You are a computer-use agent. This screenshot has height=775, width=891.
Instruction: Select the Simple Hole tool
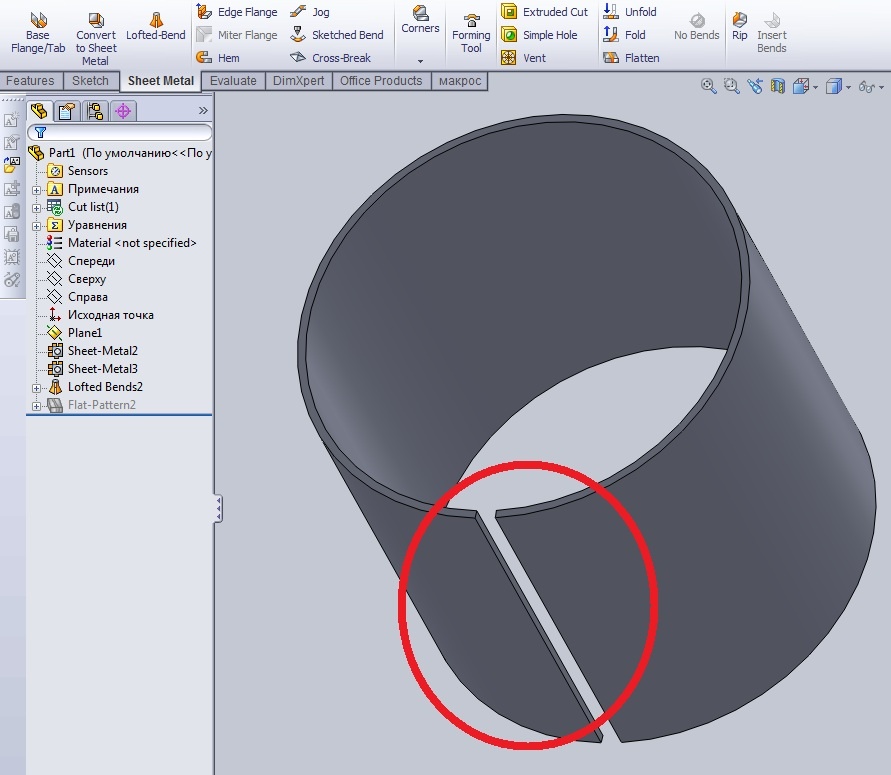coord(539,35)
